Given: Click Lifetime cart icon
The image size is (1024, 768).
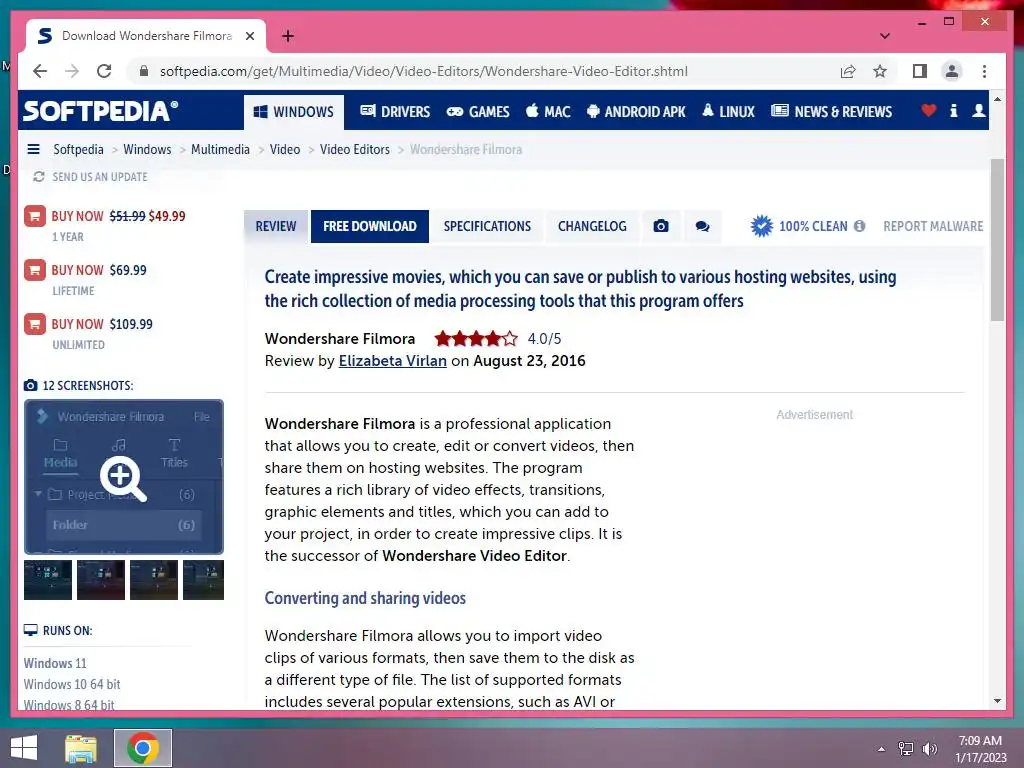Looking at the screenshot, I should [35, 270].
